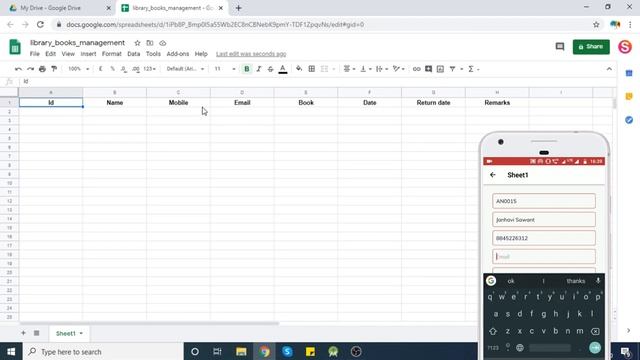
Task: Click the Last edit was seconds ago link
Action: point(251,54)
